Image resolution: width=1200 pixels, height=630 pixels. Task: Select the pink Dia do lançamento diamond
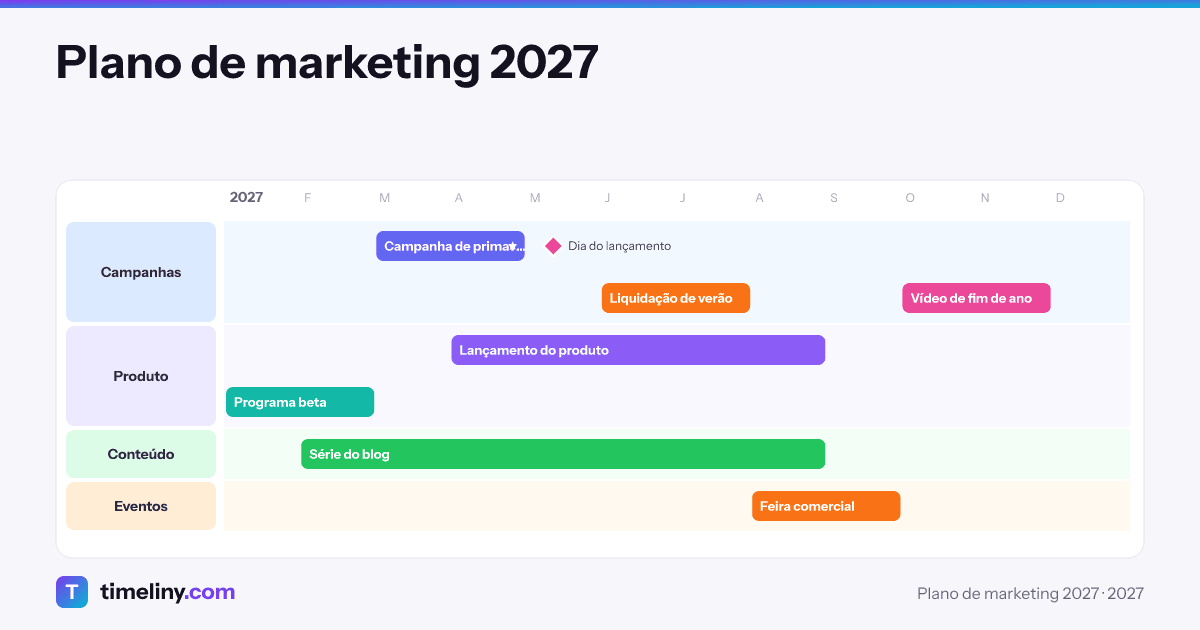[553, 246]
